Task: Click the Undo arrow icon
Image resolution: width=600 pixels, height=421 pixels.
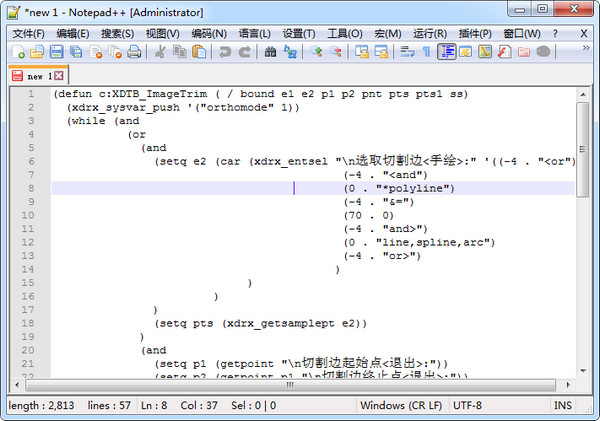Action: pyautogui.click(x=223, y=52)
